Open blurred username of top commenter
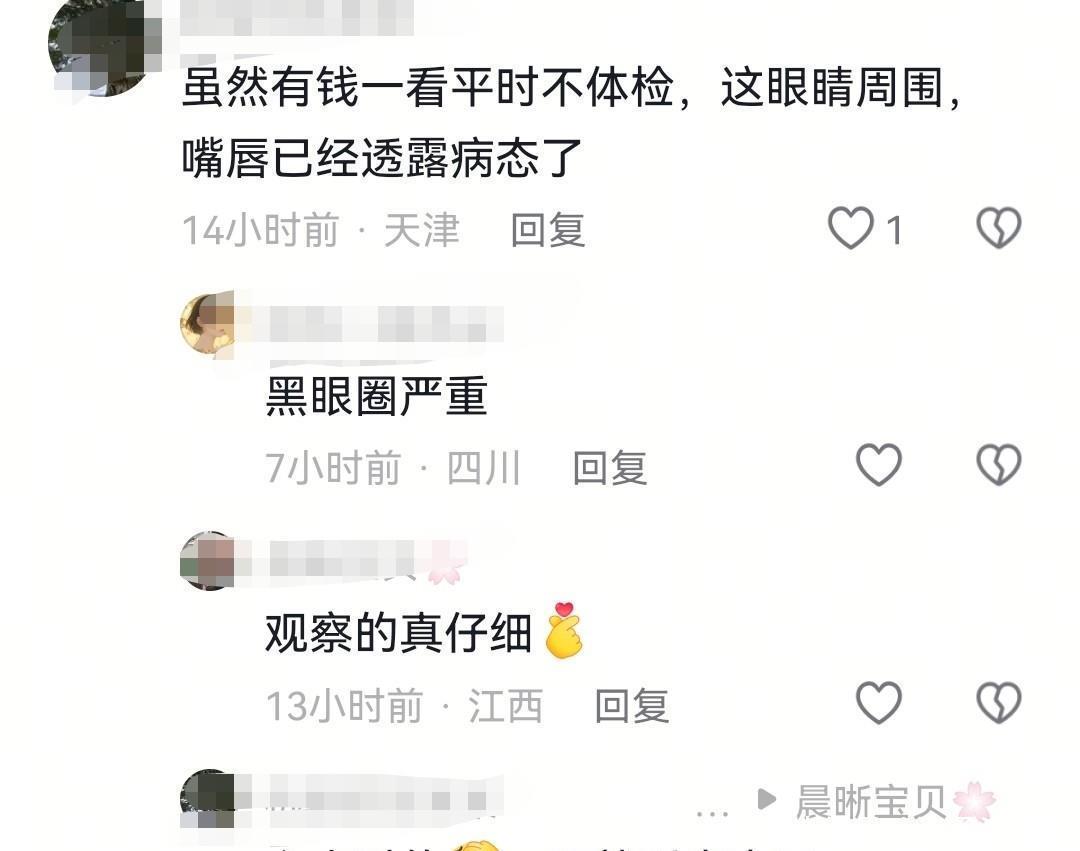1080x851 pixels. pyautogui.click(x=296, y=17)
